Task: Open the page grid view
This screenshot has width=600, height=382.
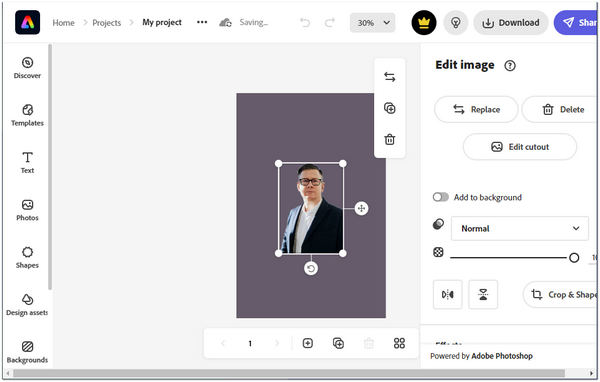Action: (399, 343)
